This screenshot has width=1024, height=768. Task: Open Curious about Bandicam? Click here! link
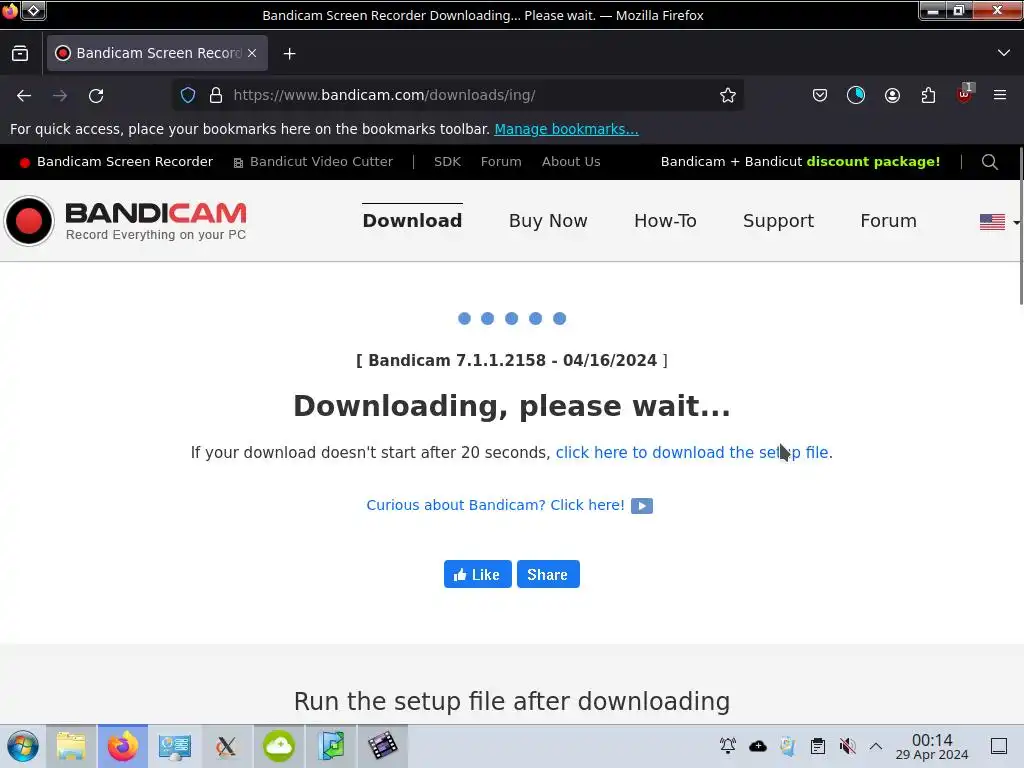[495, 505]
